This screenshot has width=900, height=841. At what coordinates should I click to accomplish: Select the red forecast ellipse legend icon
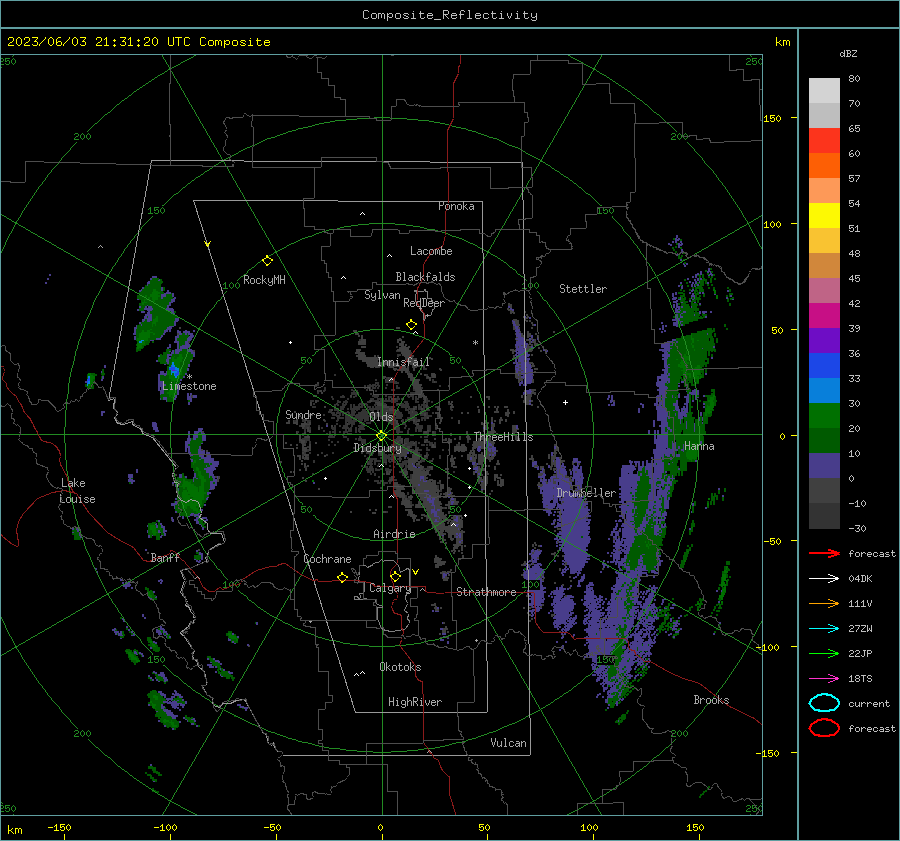pos(824,728)
